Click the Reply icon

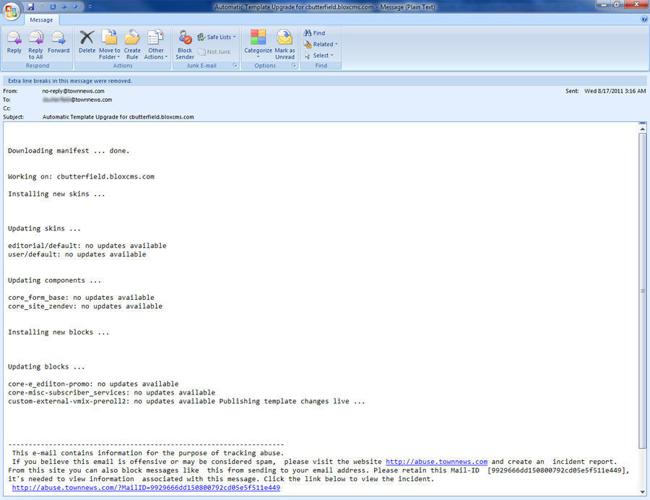(x=14, y=42)
